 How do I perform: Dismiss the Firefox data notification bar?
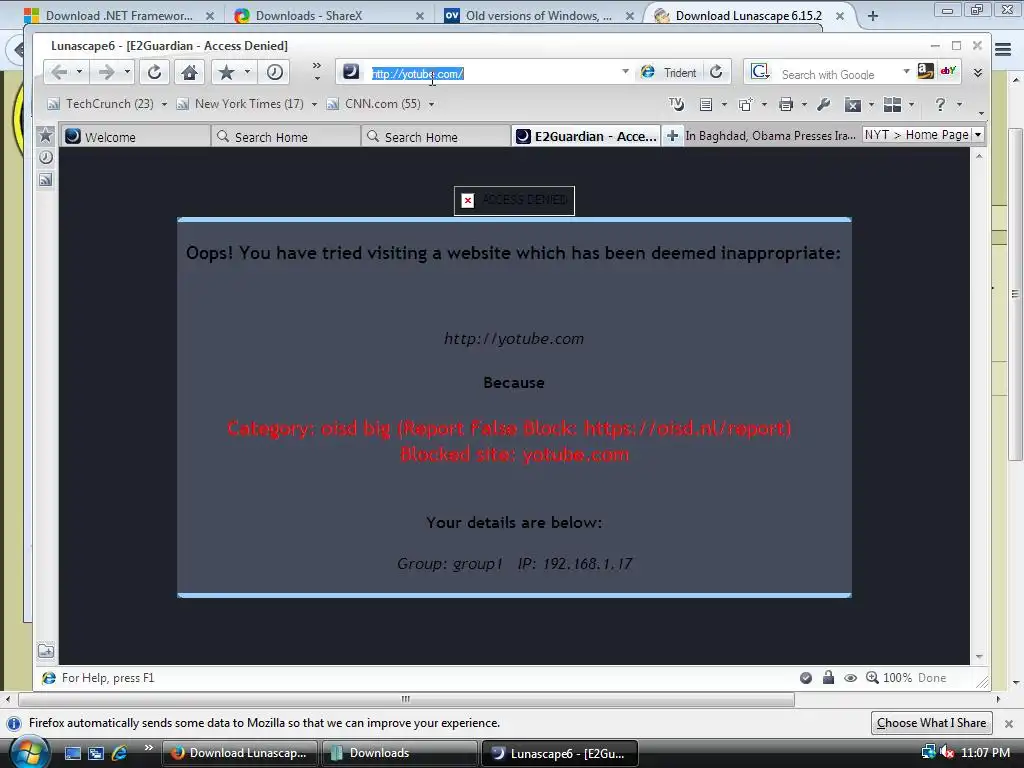[1008, 724]
